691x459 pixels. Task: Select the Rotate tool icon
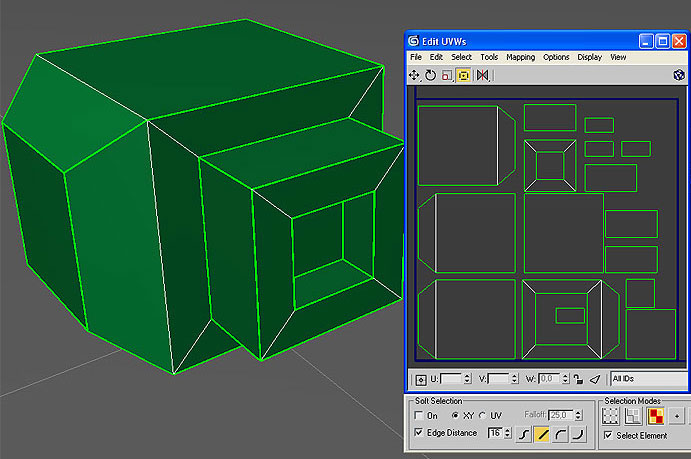(x=430, y=75)
